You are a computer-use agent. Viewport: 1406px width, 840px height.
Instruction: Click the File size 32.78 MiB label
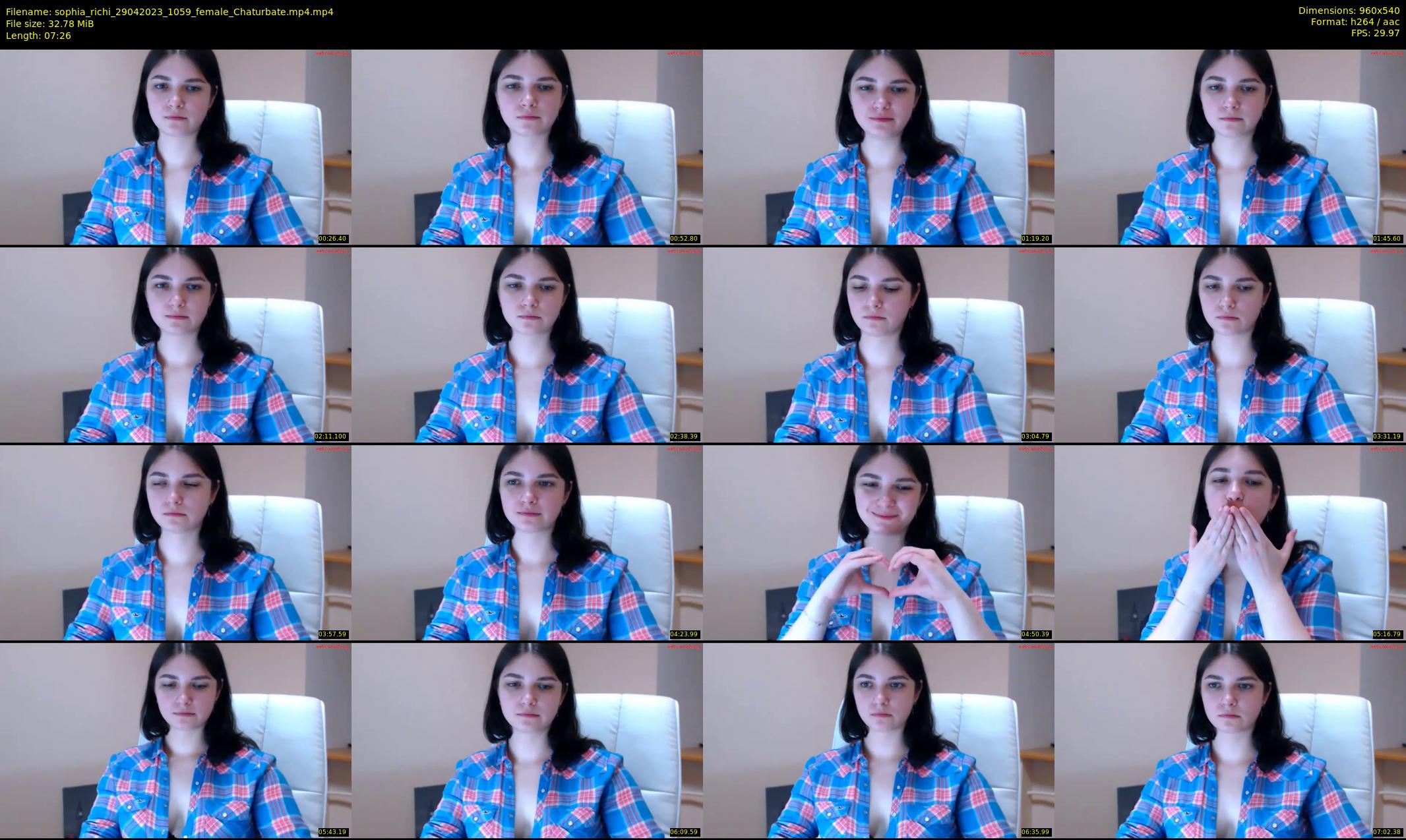point(50,24)
